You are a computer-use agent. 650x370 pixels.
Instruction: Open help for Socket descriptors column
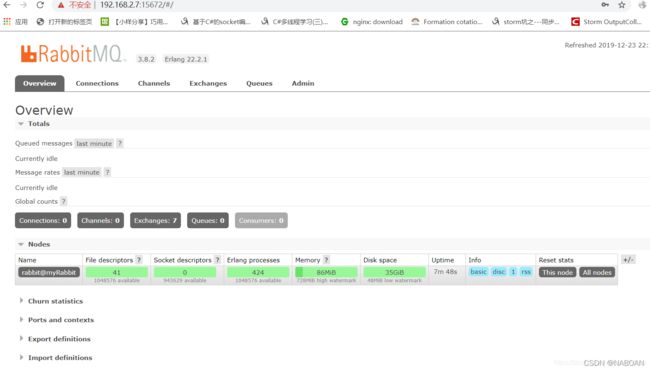tap(217, 260)
